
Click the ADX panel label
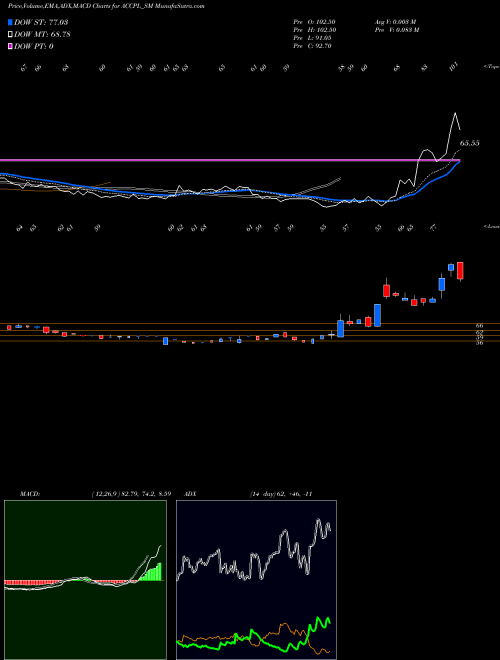point(190,494)
